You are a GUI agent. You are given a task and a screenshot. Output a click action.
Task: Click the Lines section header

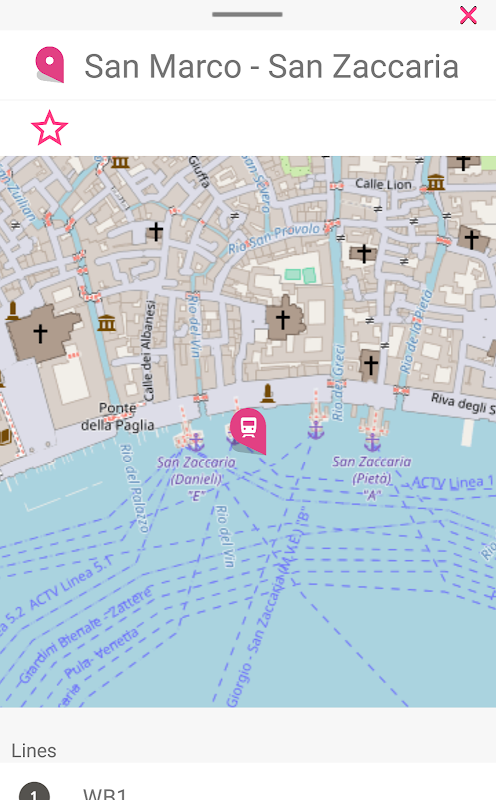tap(34, 751)
